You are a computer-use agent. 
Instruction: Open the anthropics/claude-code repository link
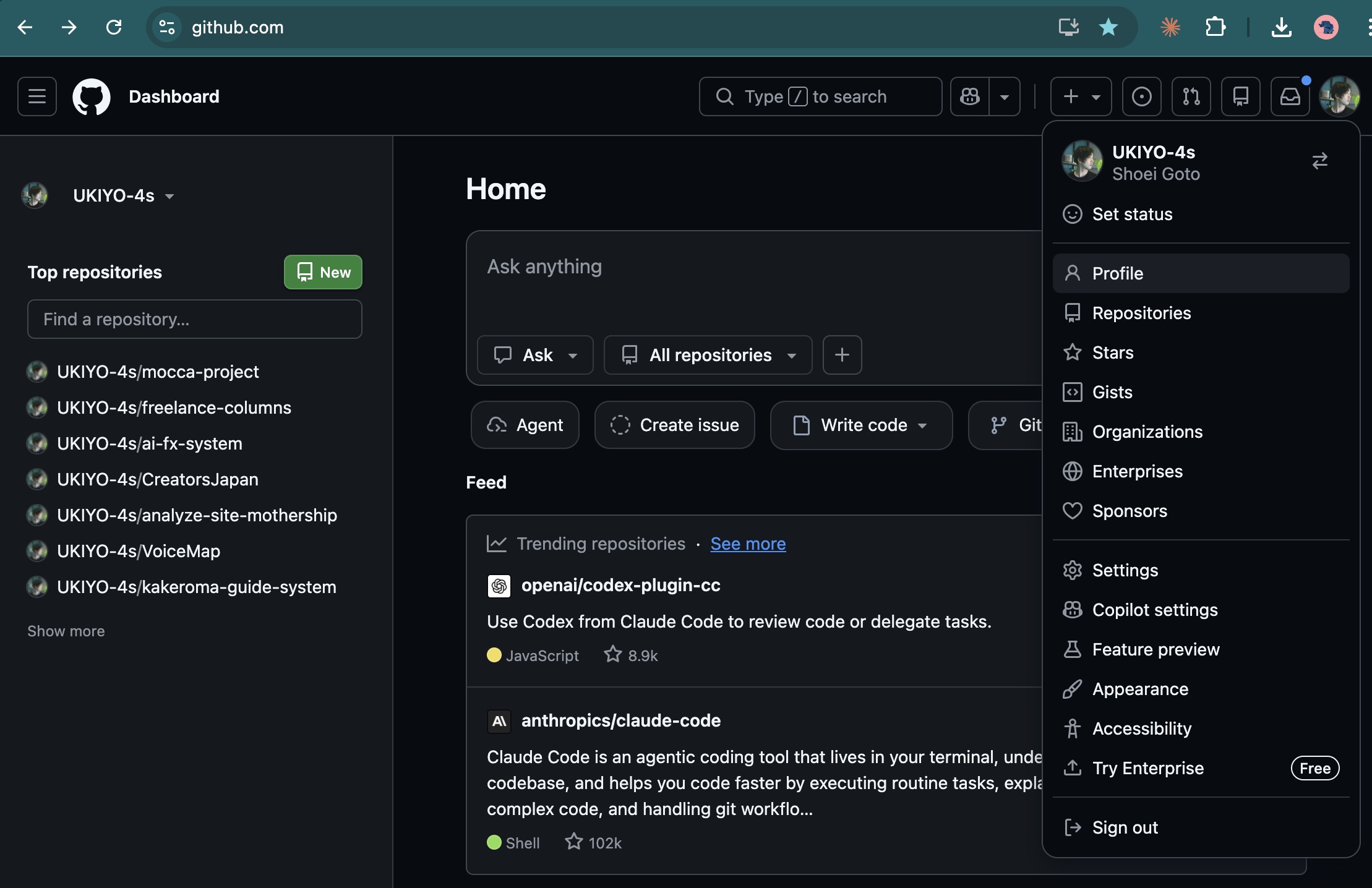pyautogui.click(x=621, y=721)
